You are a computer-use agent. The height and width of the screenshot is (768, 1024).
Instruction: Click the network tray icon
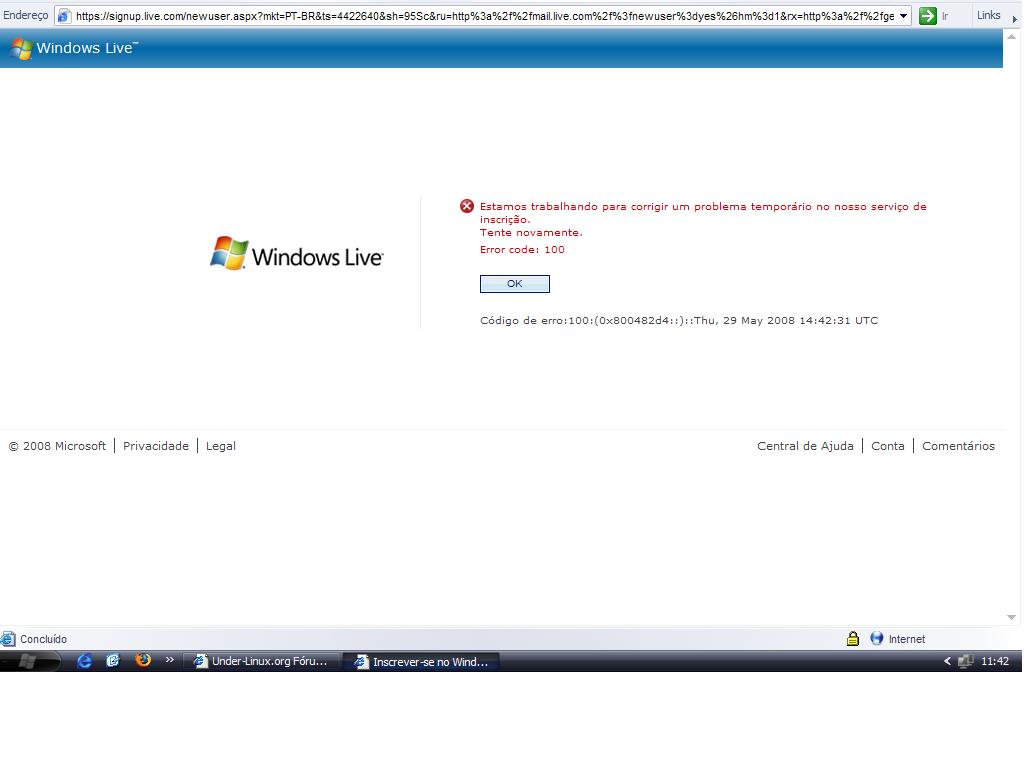point(965,661)
